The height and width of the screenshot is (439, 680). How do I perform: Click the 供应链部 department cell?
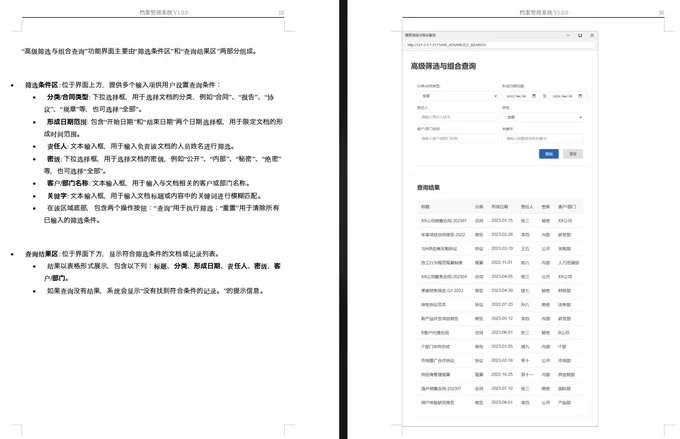566,374
